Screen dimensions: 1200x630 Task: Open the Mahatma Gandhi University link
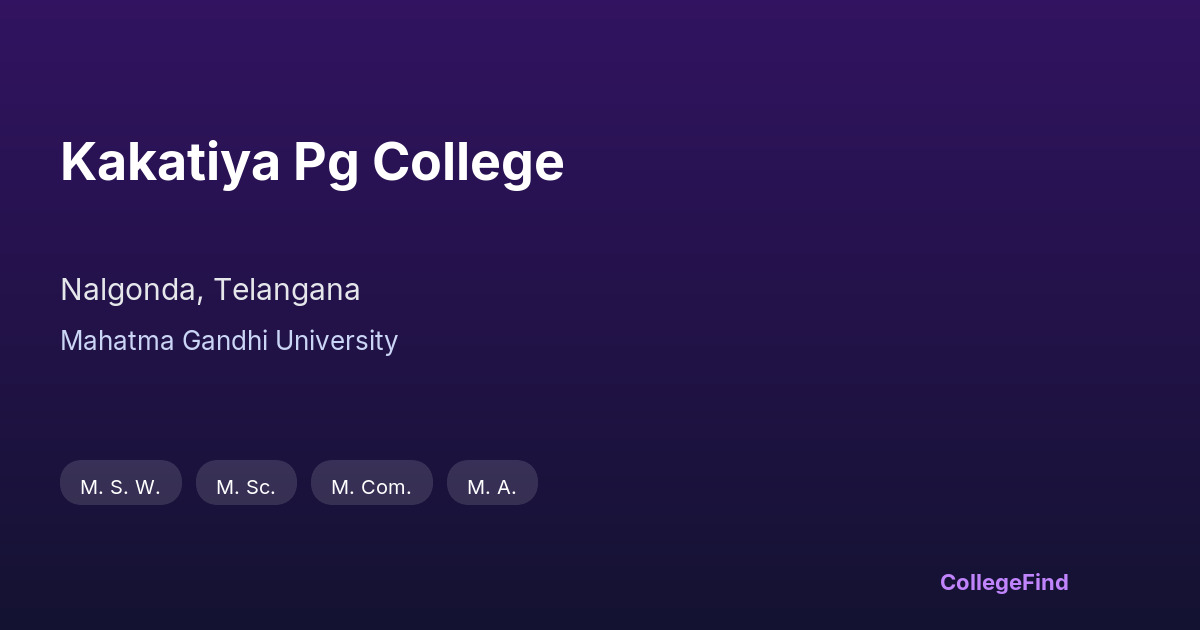click(x=229, y=341)
